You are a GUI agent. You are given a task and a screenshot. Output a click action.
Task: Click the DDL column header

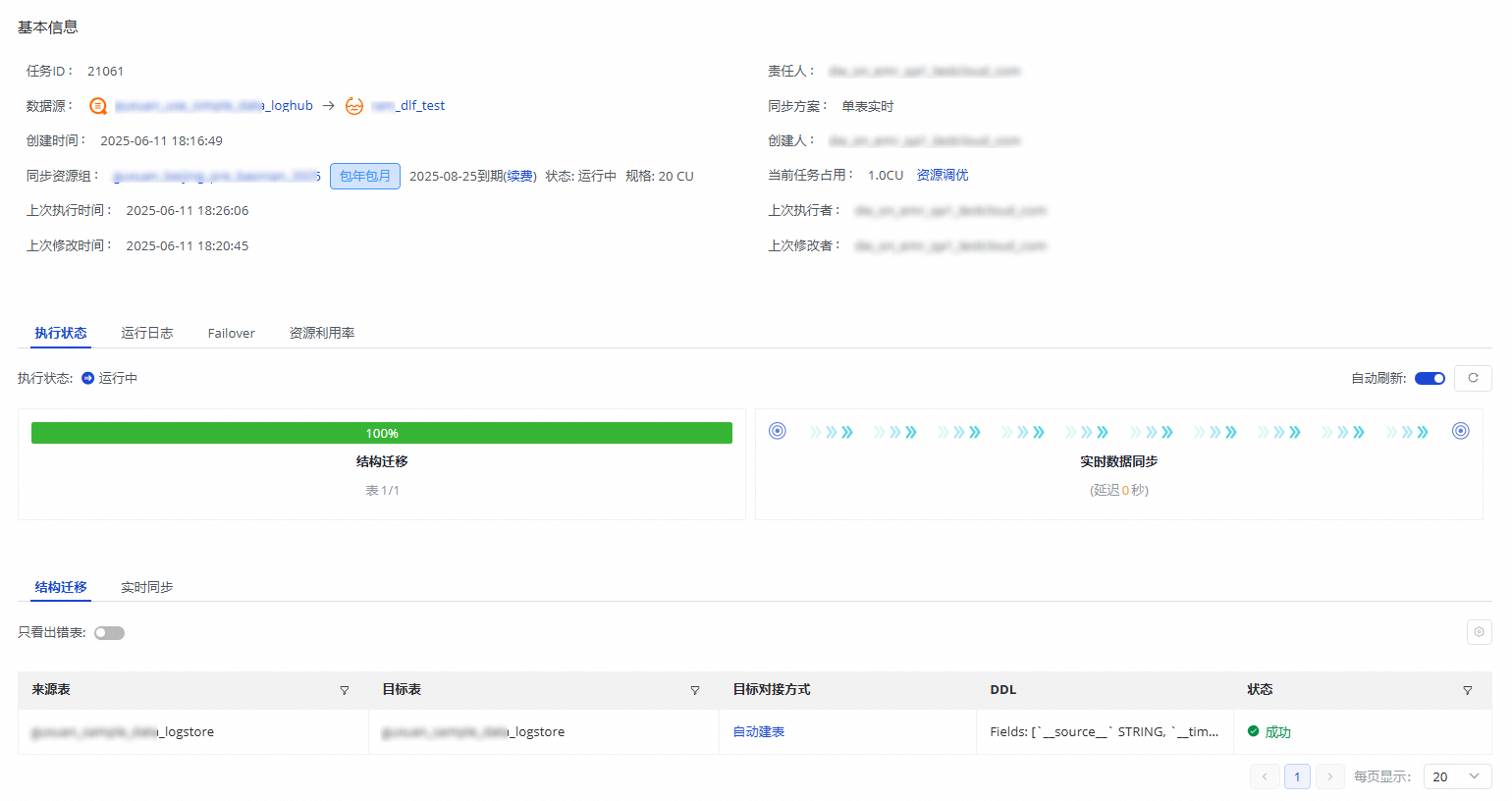coord(1003,690)
